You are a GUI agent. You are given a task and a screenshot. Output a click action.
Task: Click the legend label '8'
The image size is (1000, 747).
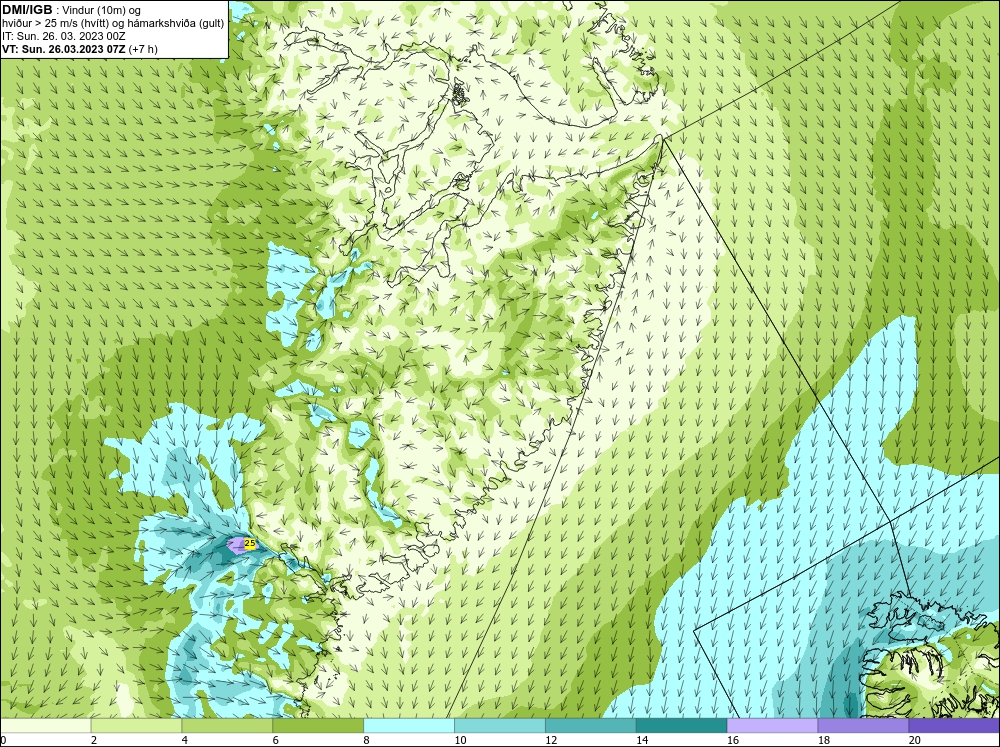pos(367,740)
